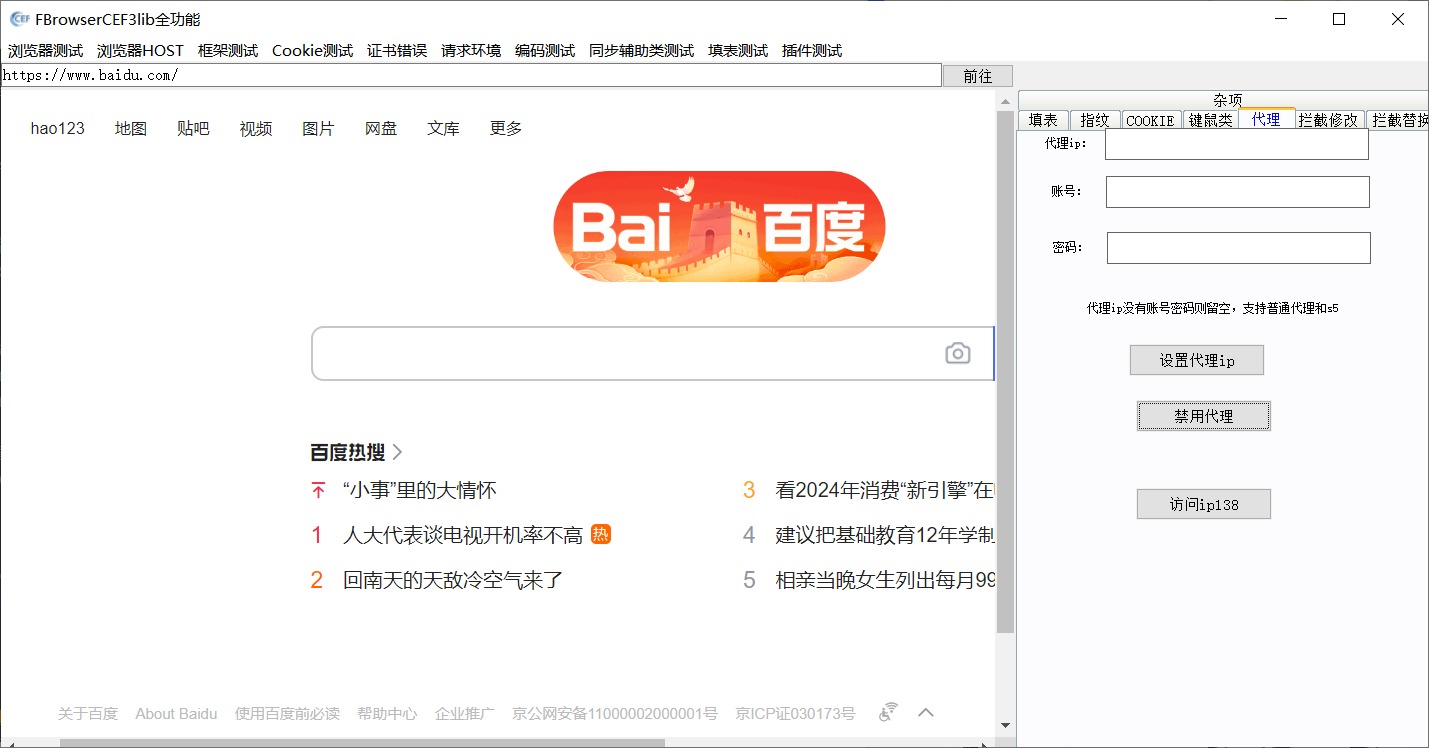
Task: Switch to the 键鼠类 tab
Action: coord(1211,120)
